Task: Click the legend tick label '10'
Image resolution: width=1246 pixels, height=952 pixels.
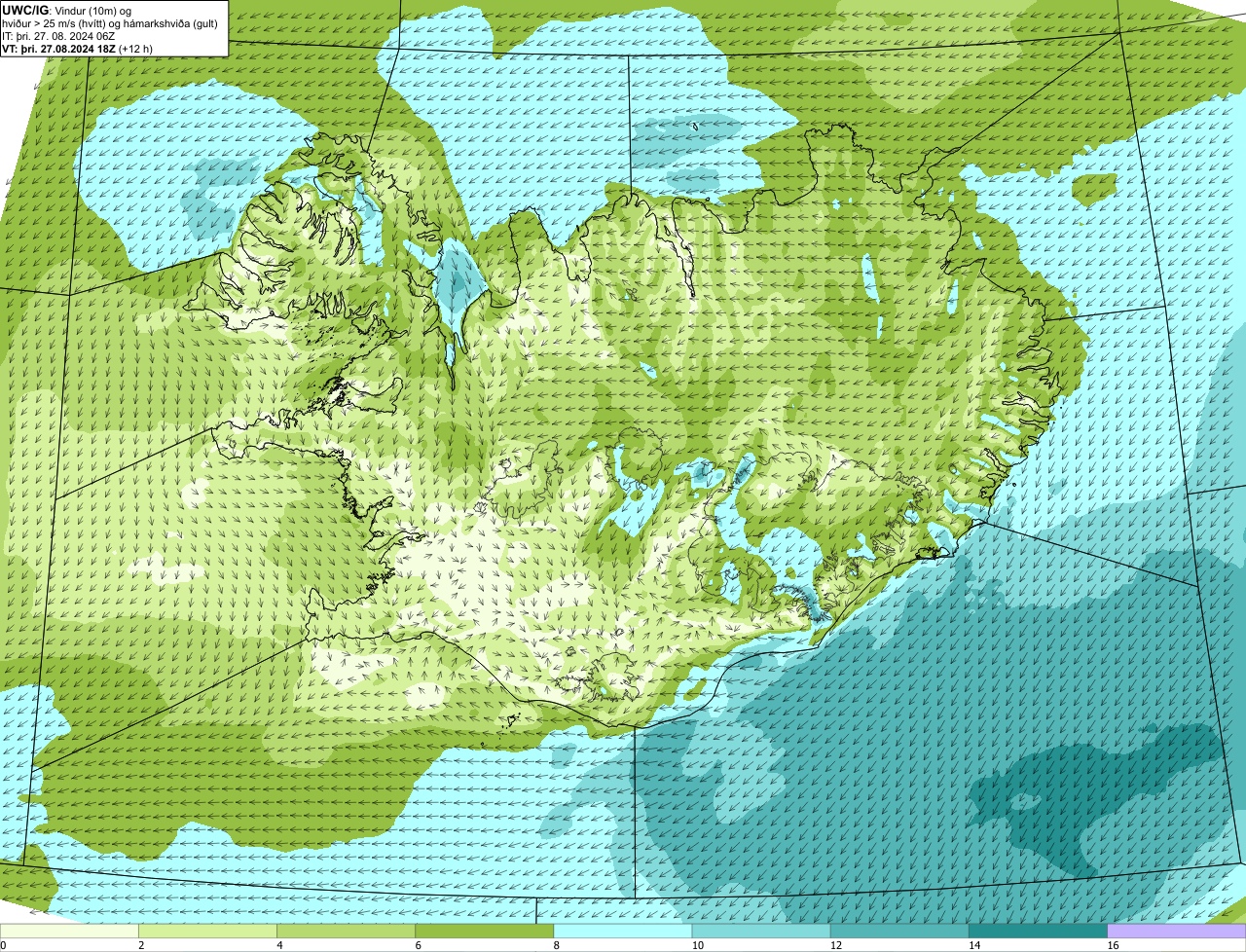Action: (697, 945)
